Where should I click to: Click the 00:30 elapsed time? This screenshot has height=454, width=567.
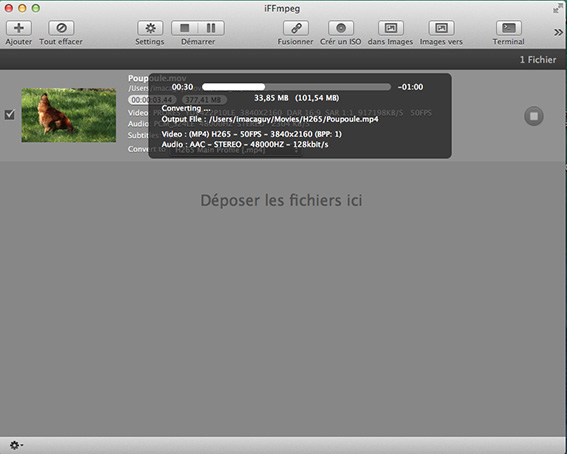182,87
